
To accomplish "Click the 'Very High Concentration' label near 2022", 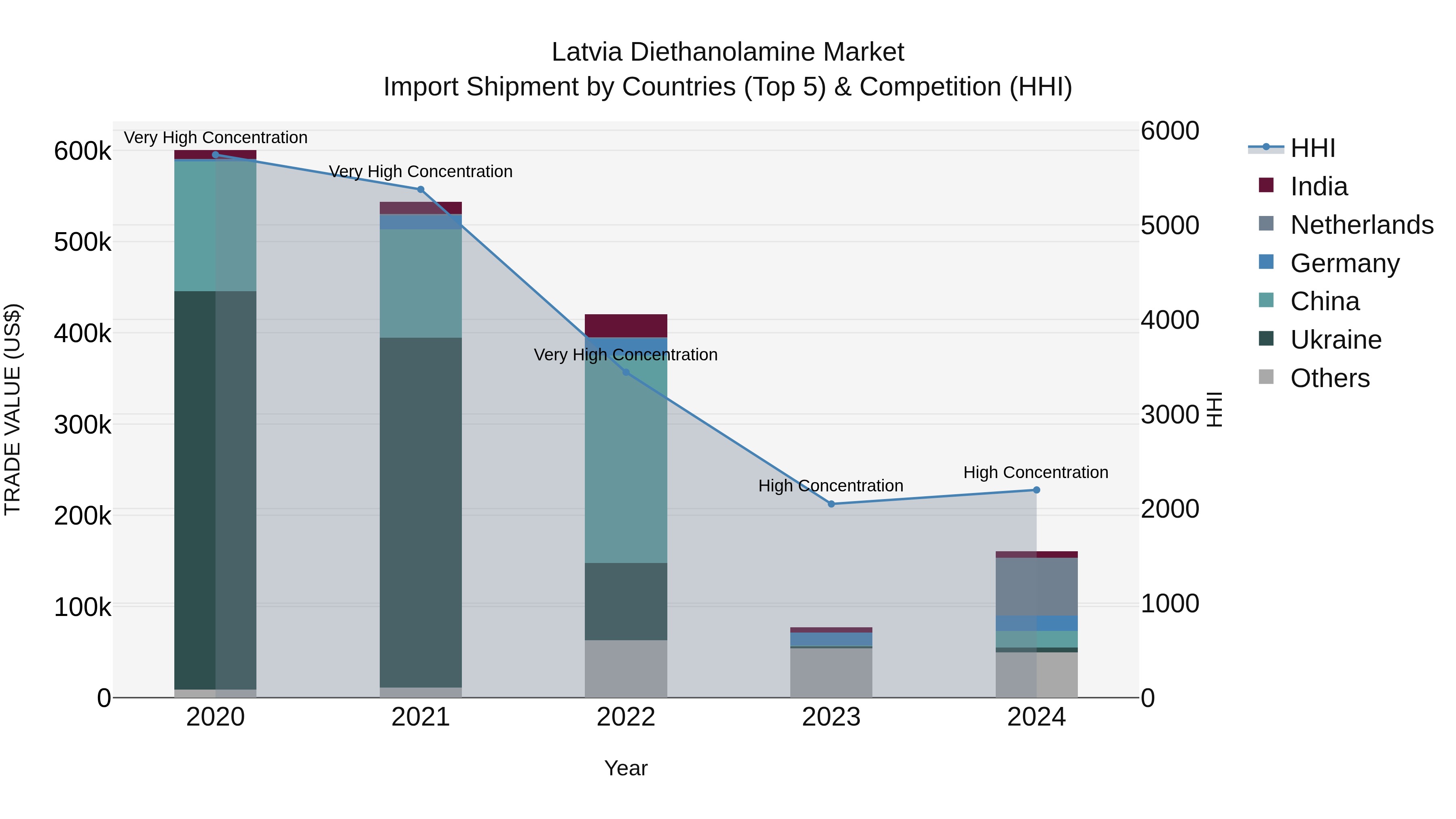I will tap(626, 355).
